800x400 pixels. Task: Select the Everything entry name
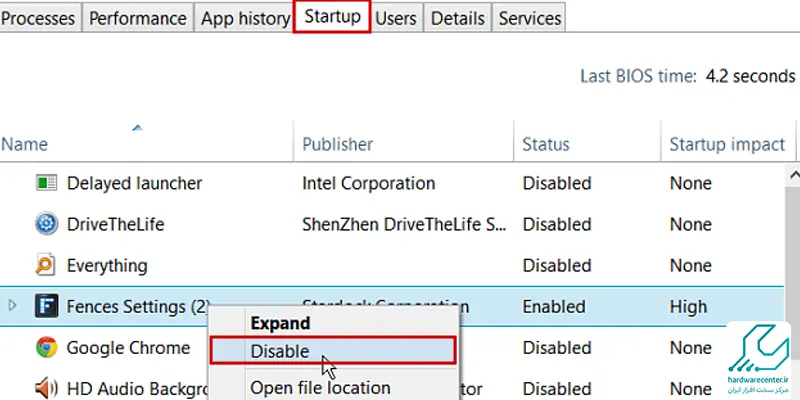click(x=107, y=266)
